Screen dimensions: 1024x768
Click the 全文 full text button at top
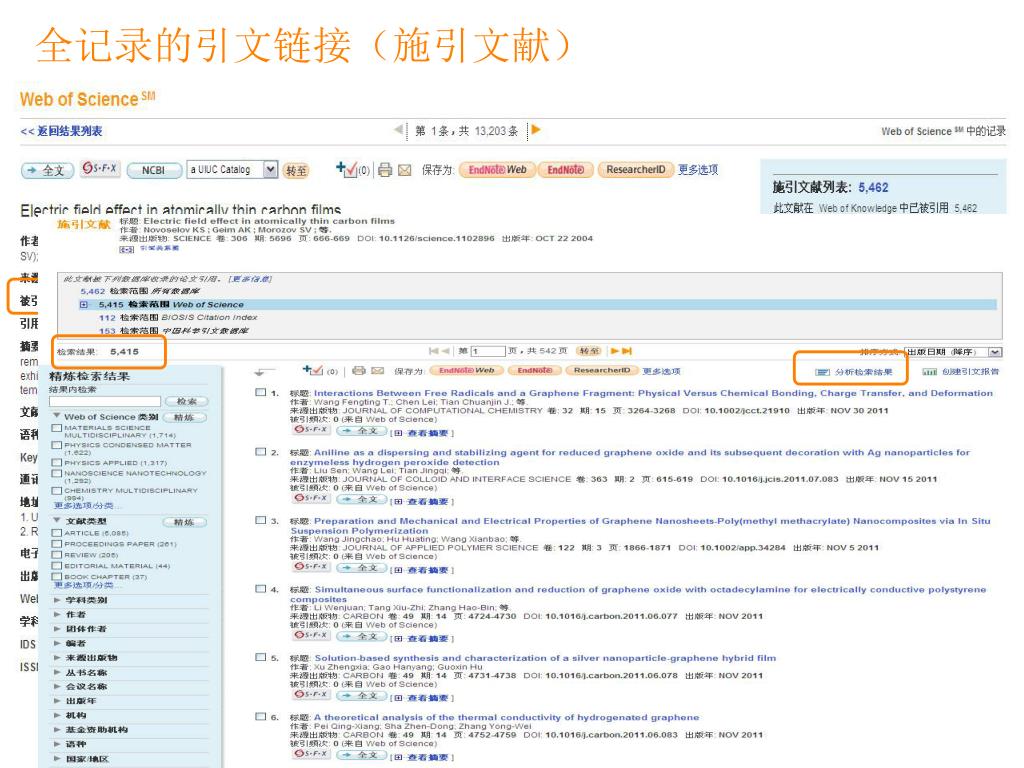[x=47, y=170]
